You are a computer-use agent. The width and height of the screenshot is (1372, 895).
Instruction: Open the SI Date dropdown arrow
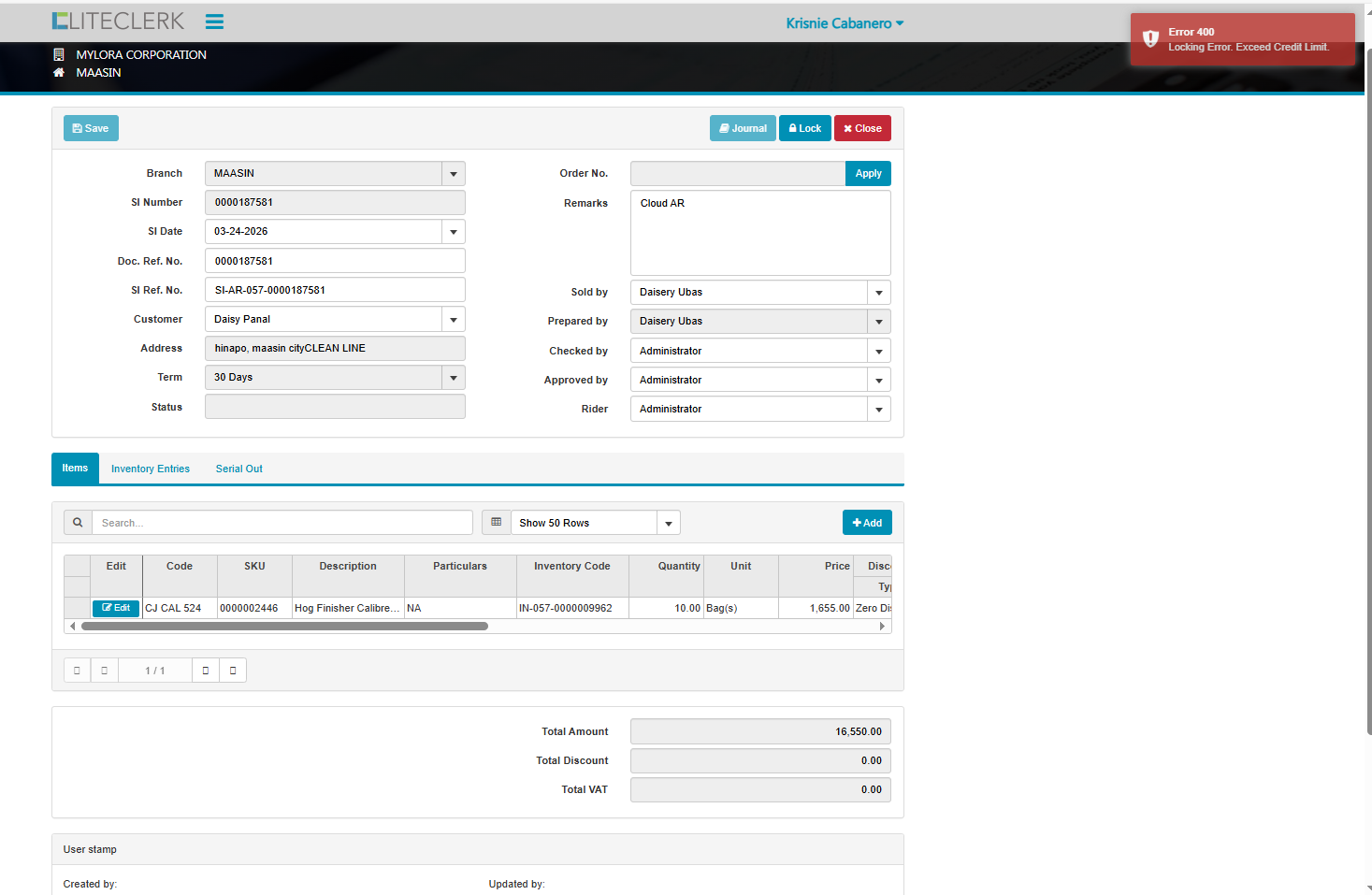[454, 232]
